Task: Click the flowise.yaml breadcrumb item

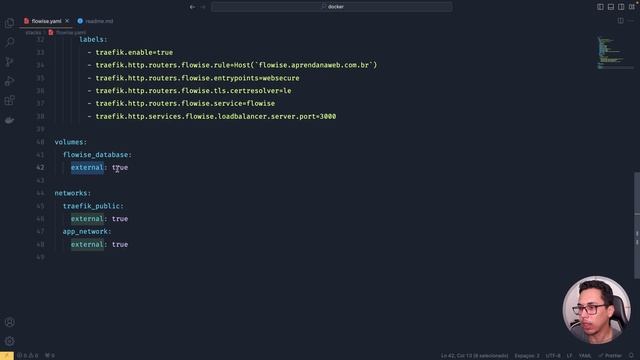Action: pos(67,32)
